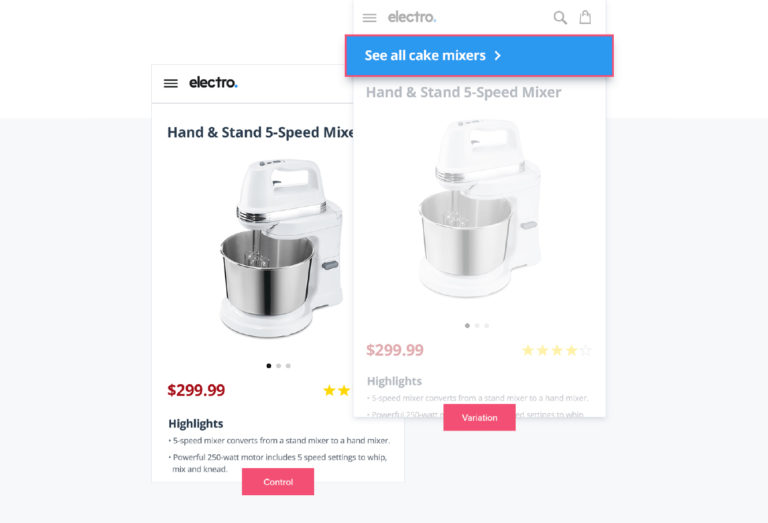Open hamburger menu in Control mockup
This screenshot has width=768, height=523.
170,83
